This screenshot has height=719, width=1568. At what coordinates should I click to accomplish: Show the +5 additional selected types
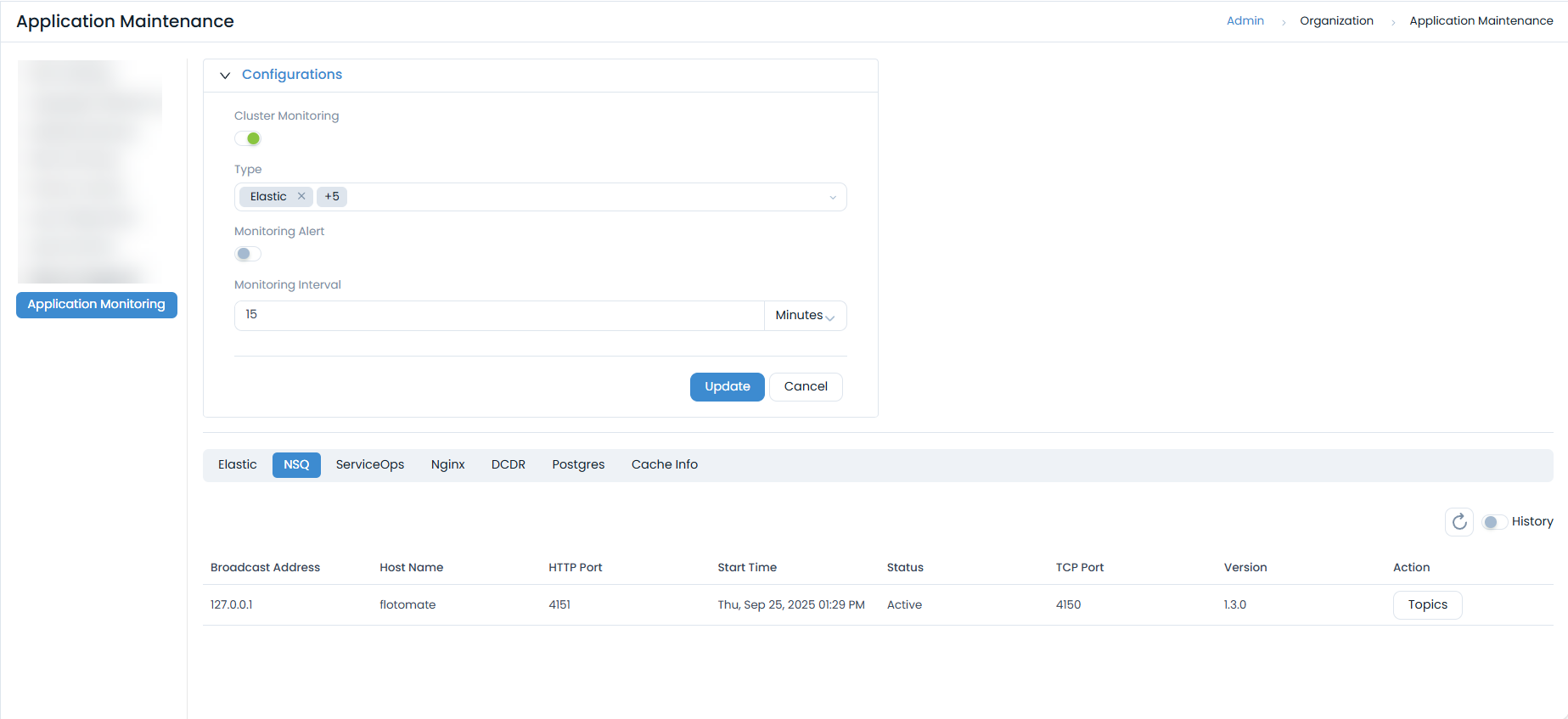[x=332, y=197]
